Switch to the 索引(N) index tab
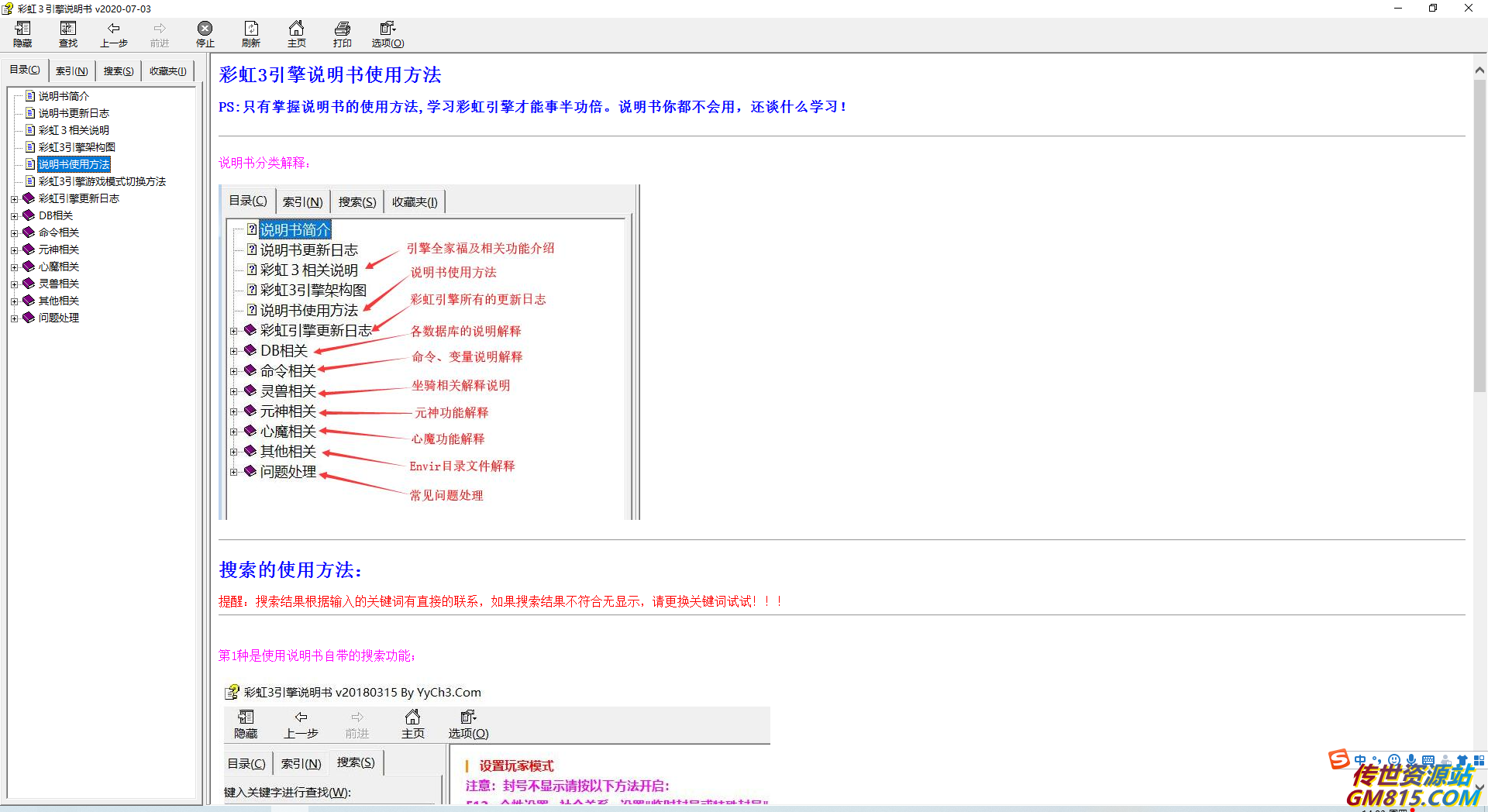Image resolution: width=1488 pixels, height=812 pixels. click(72, 71)
